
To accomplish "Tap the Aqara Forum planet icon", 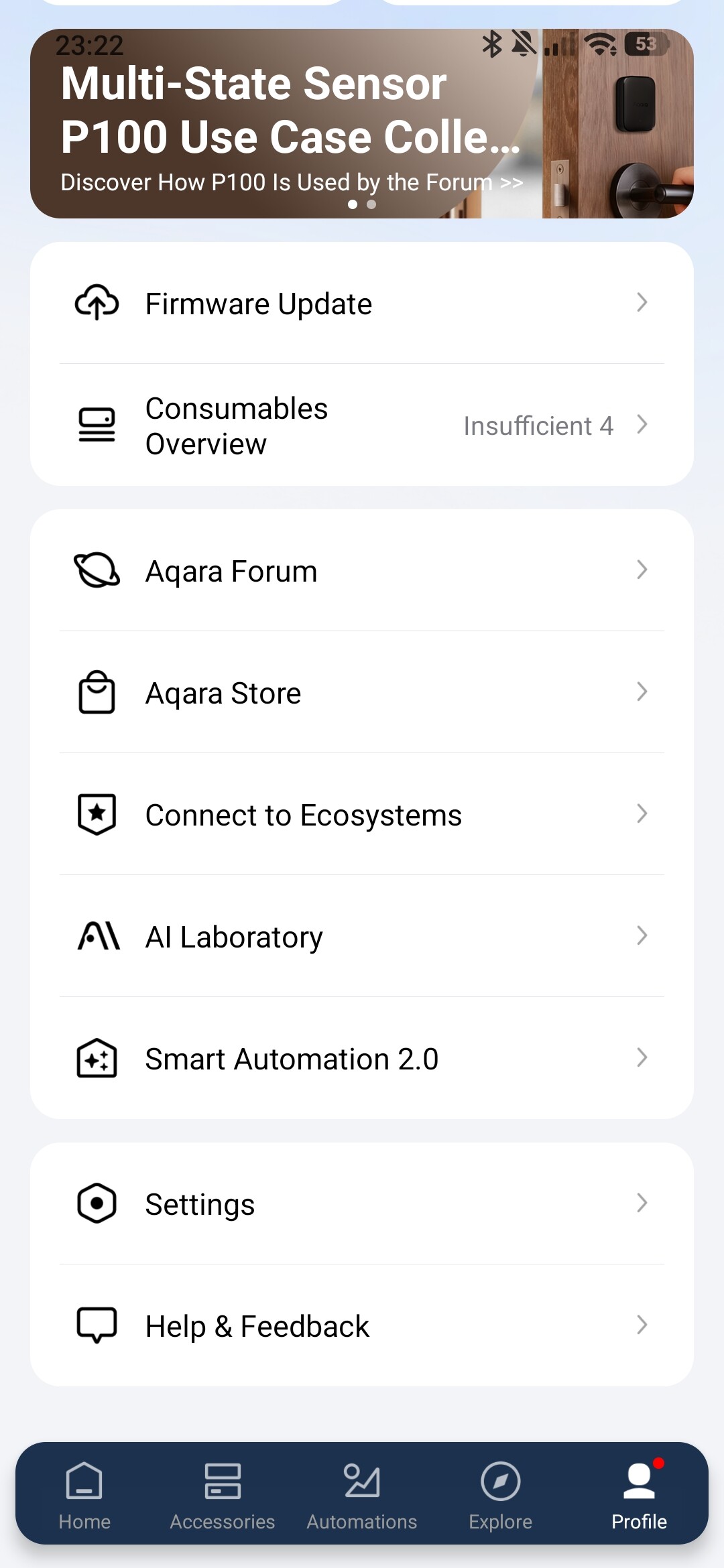I will point(97,570).
